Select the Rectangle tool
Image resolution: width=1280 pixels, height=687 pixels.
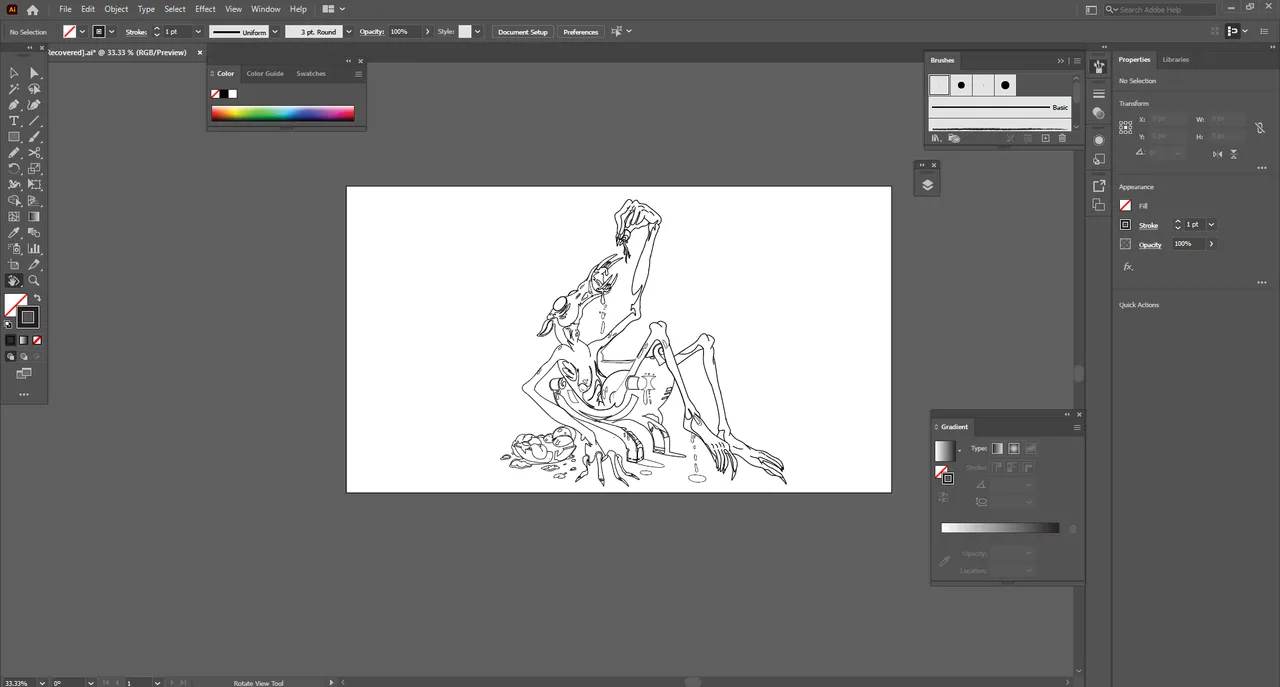14,137
